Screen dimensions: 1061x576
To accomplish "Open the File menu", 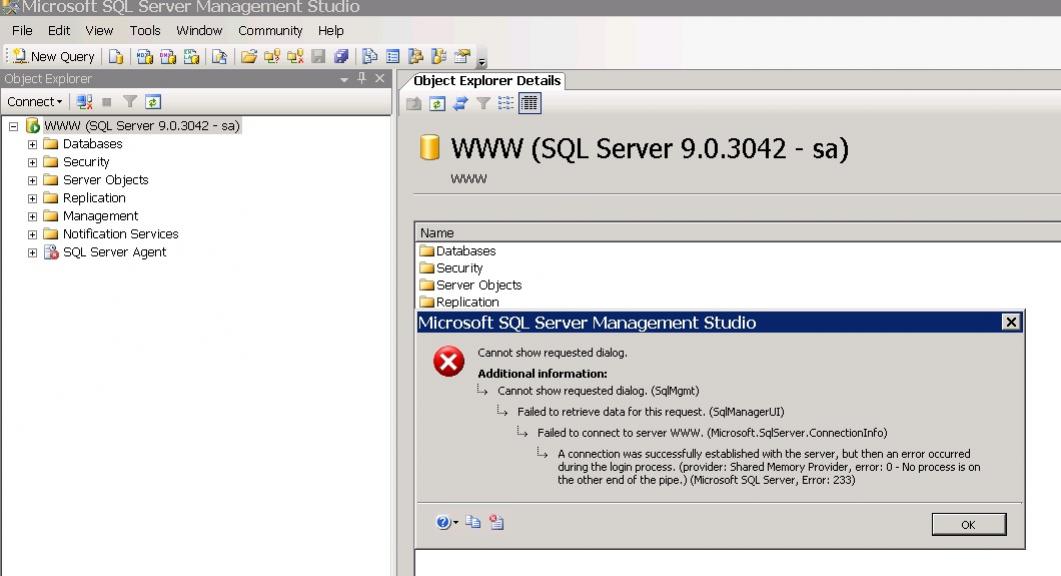I will click(x=22, y=30).
